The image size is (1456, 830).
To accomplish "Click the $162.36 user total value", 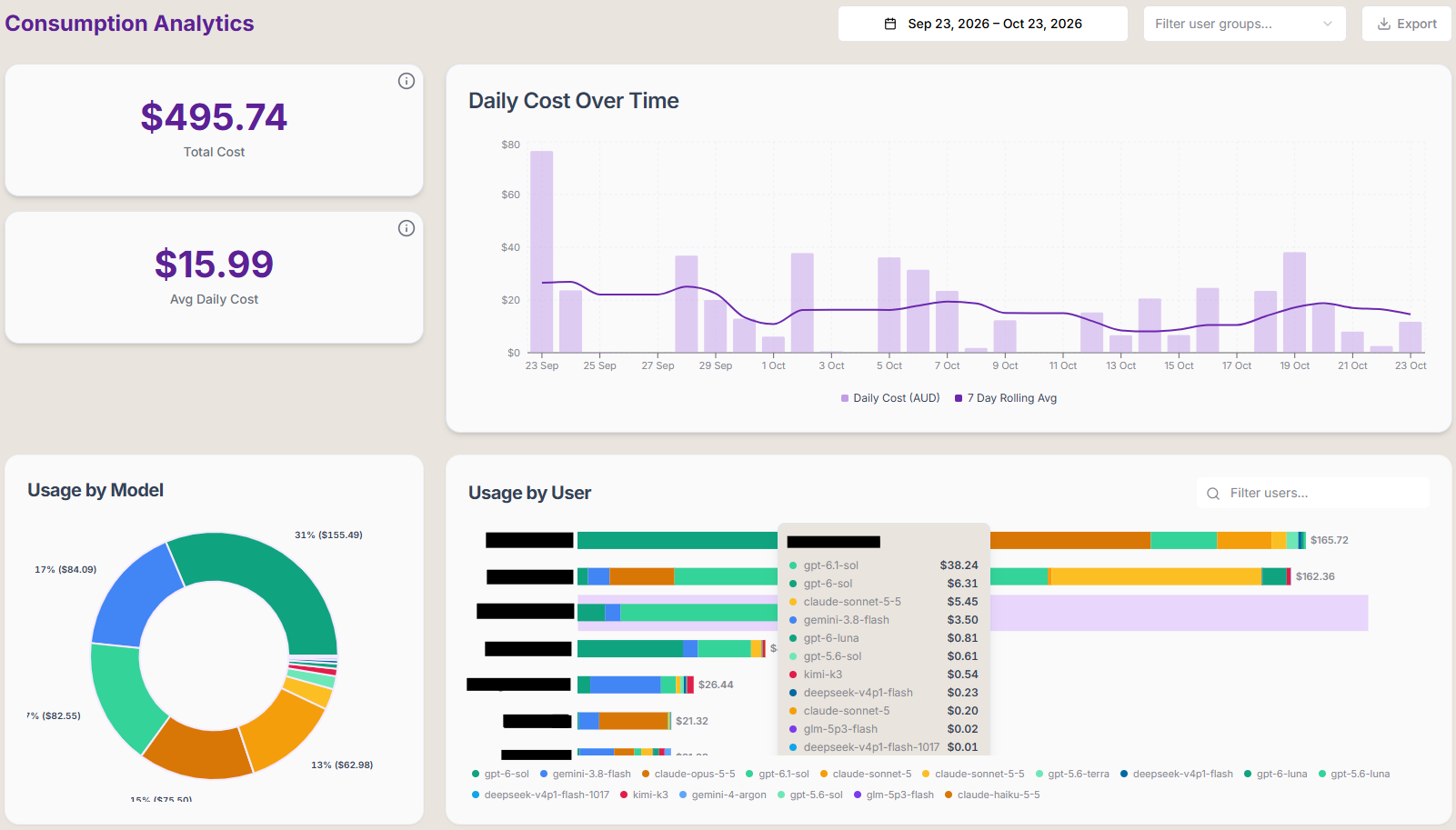I will 1315,576.
